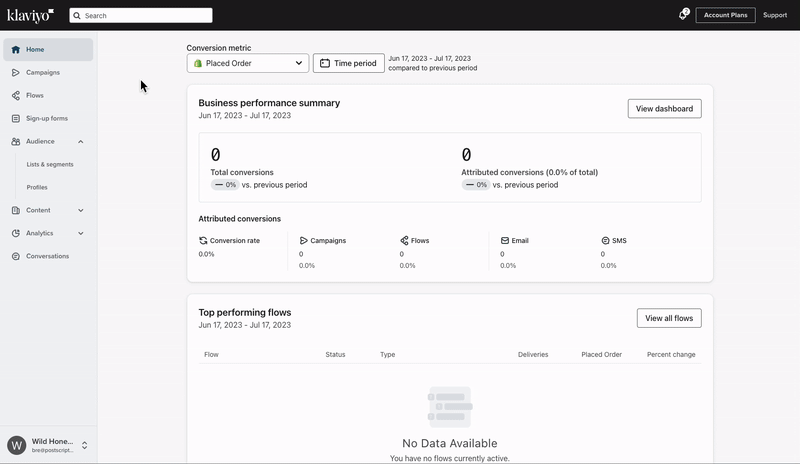Open Lists & segments
The width and height of the screenshot is (800, 464).
50,164
